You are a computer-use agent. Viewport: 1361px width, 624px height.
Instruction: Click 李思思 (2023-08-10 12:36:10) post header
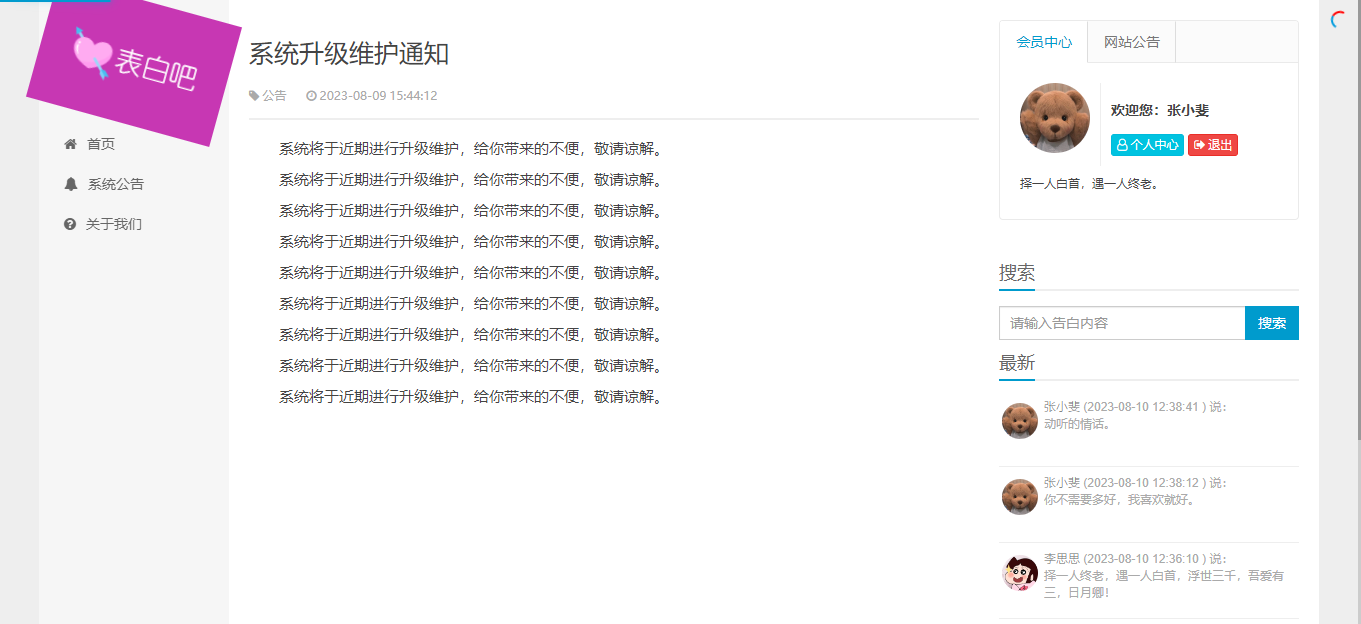[x=1135, y=559]
